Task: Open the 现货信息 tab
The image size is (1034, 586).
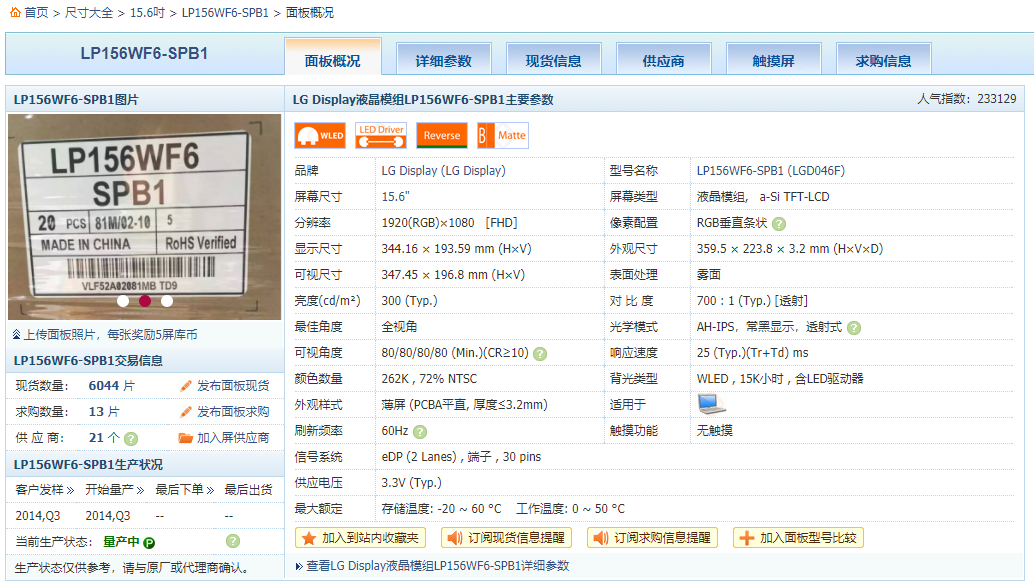Action: point(553,59)
